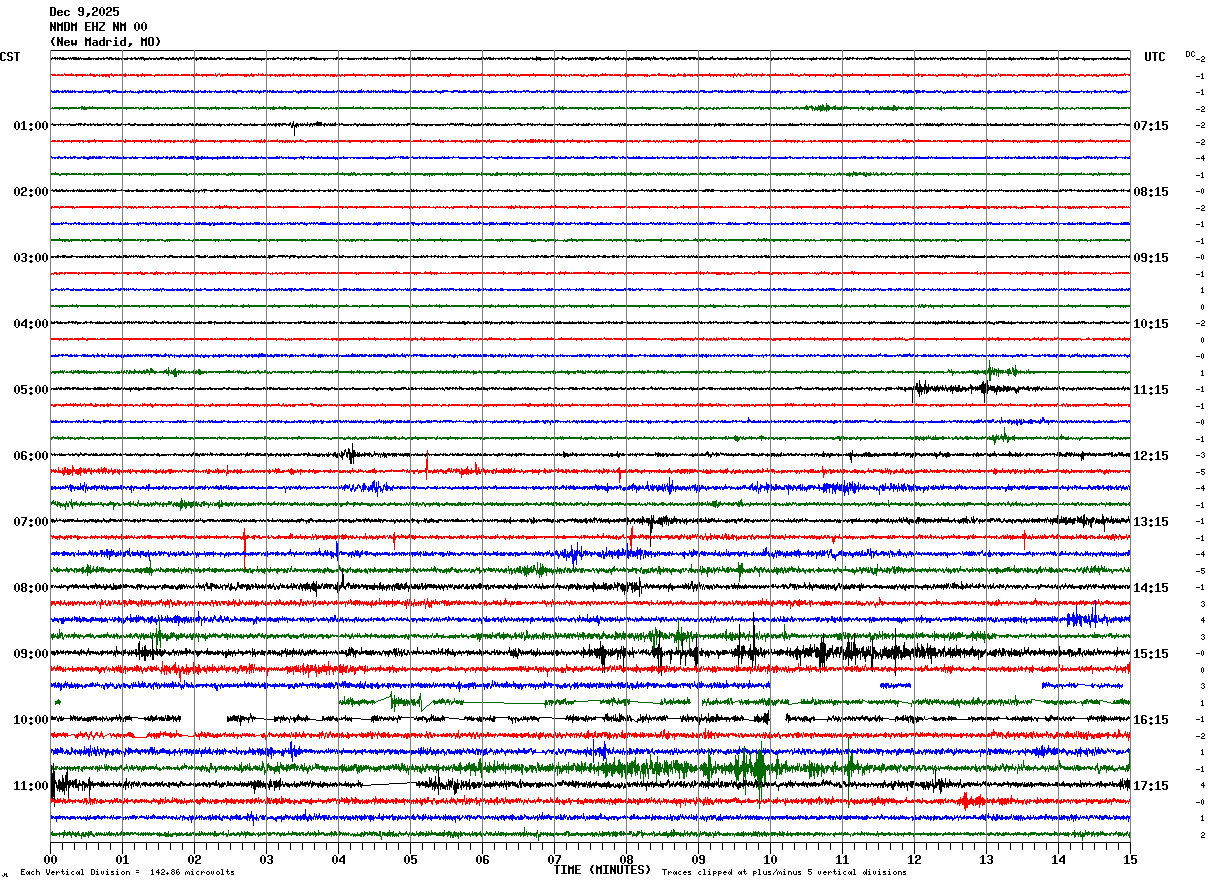
Task: Click the UTC timezone label
Action: click(x=1155, y=57)
